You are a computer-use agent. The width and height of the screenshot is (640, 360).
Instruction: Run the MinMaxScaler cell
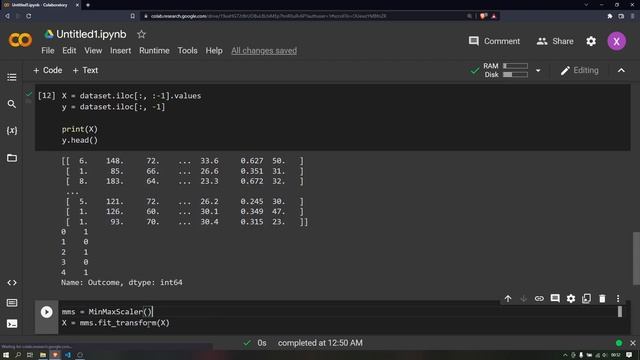pyautogui.click(x=47, y=312)
